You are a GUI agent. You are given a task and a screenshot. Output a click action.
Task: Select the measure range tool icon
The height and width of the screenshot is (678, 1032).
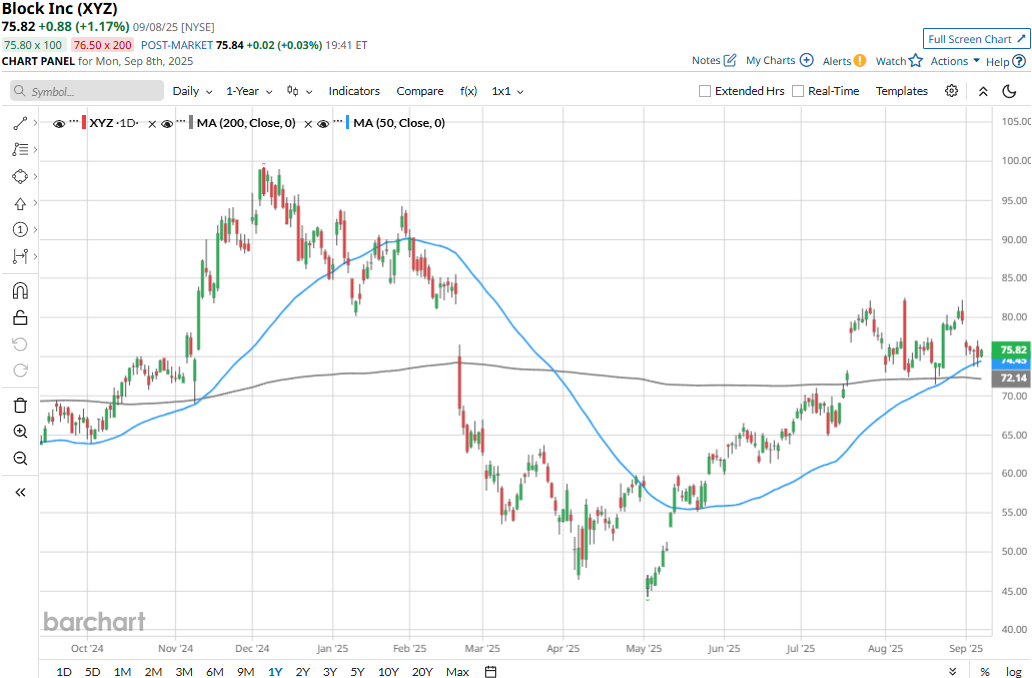[x=20, y=256]
